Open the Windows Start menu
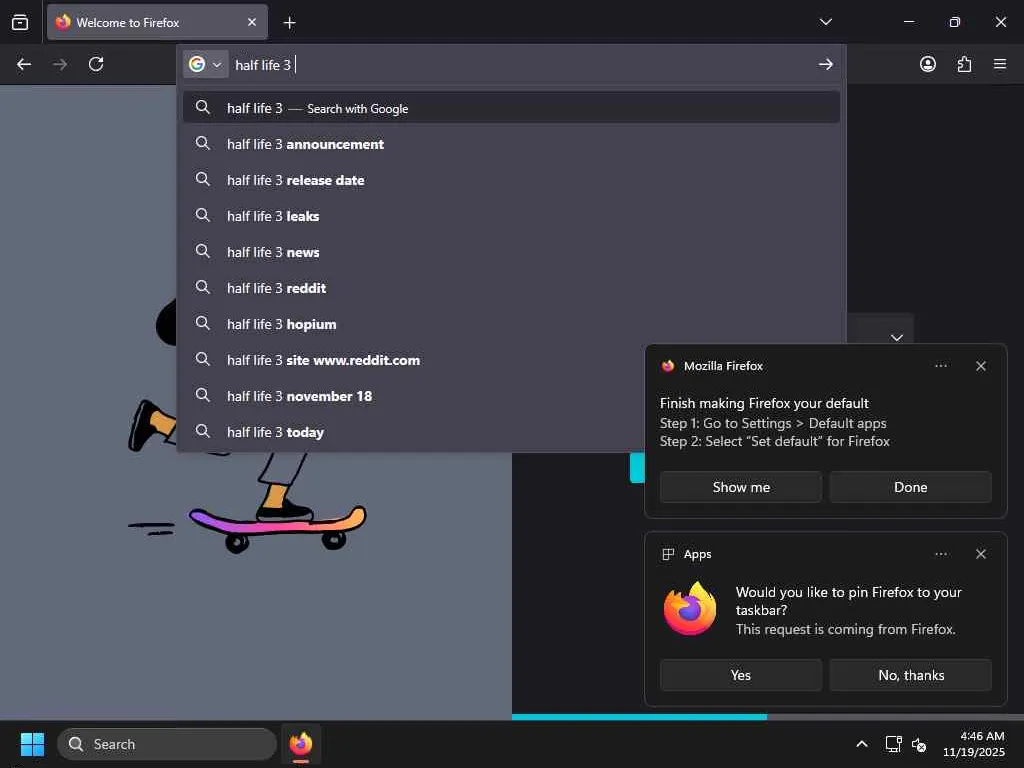Viewport: 1024px width, 768px height. 32,744
